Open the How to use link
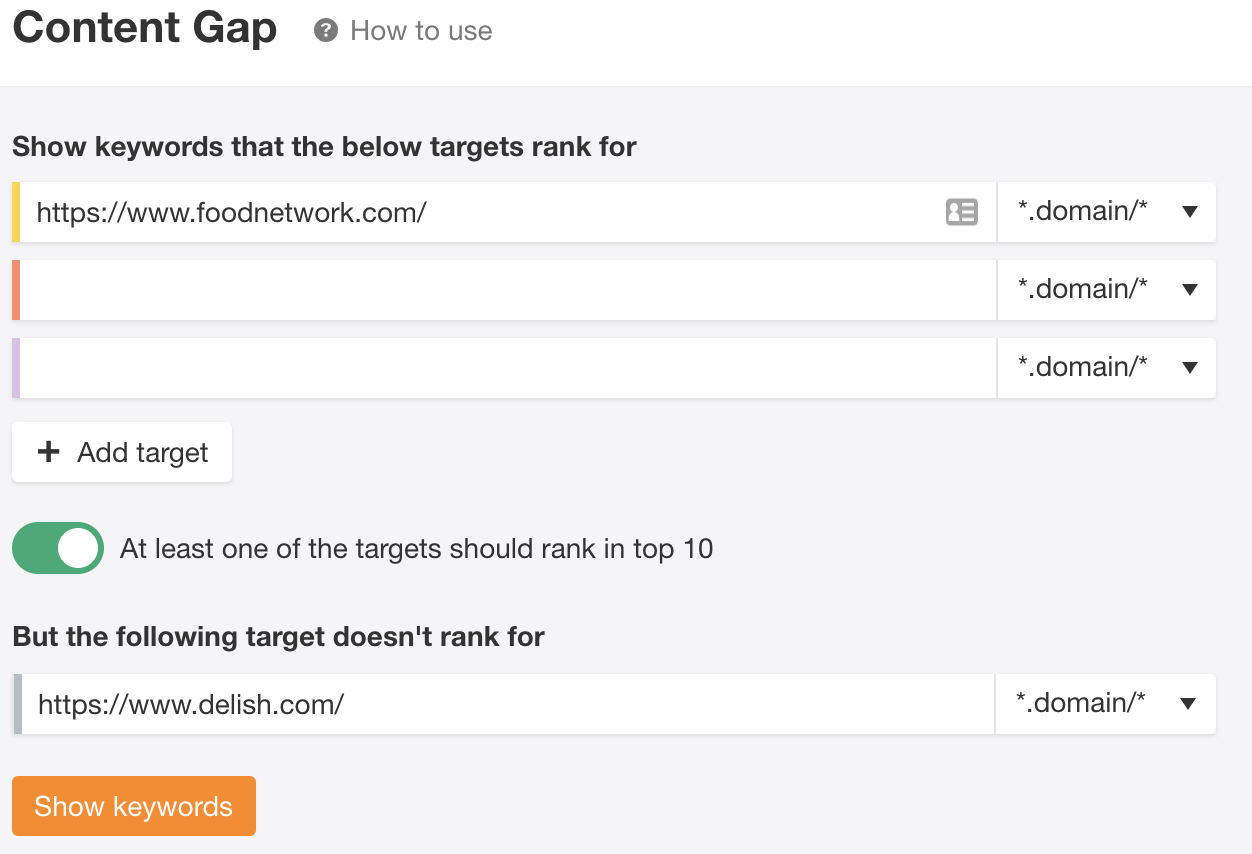The image size is (1252, 854). [421, 31]
